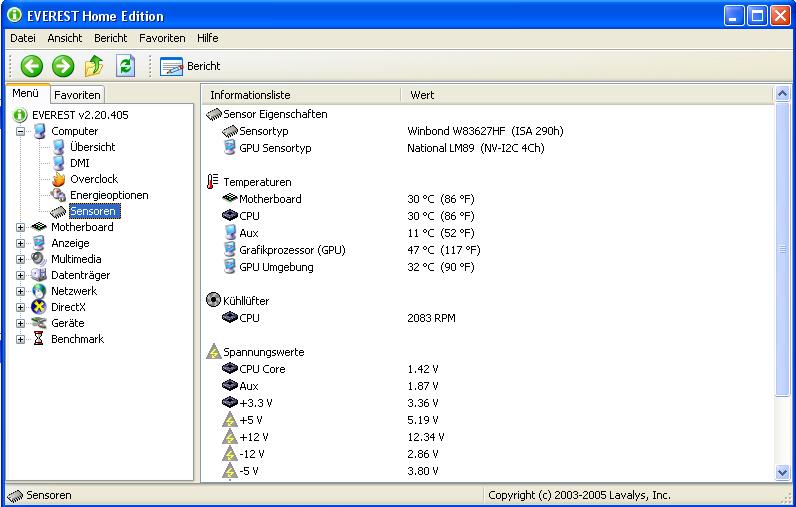Sort by the Wert column header
This screenshot has height=507, width=796.
585,95
